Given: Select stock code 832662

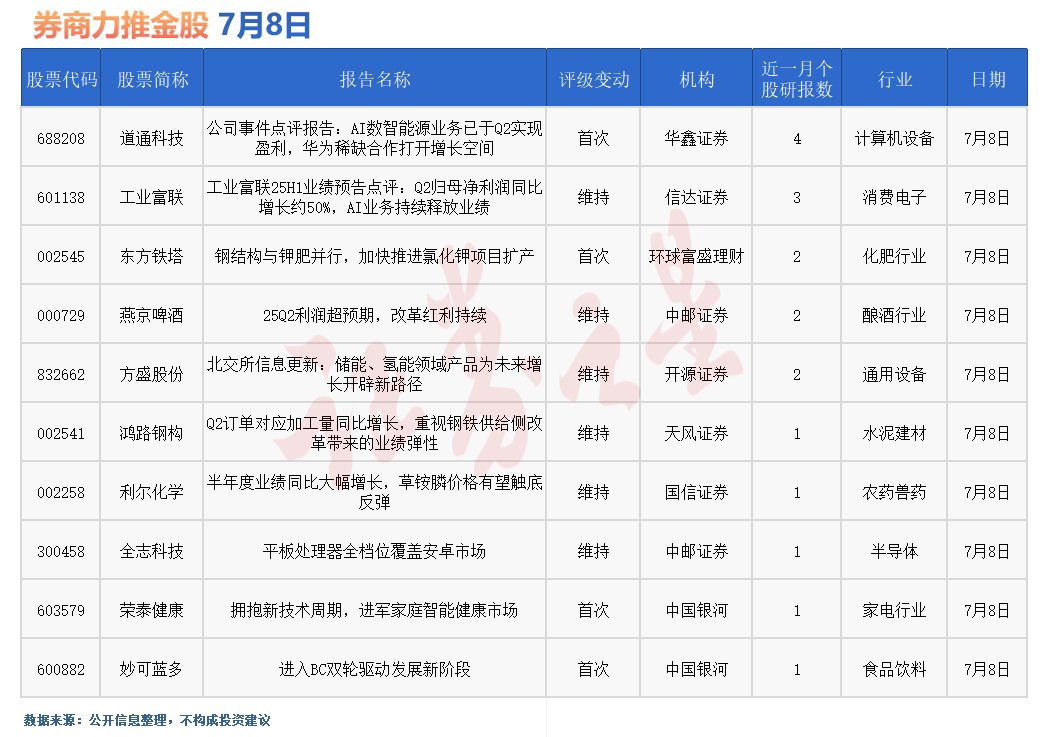Looking at the screenshot, I should 61,375.
